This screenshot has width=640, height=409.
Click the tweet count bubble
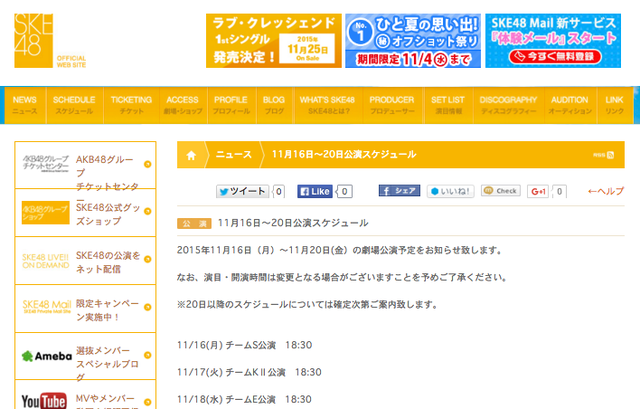[279, 191]
